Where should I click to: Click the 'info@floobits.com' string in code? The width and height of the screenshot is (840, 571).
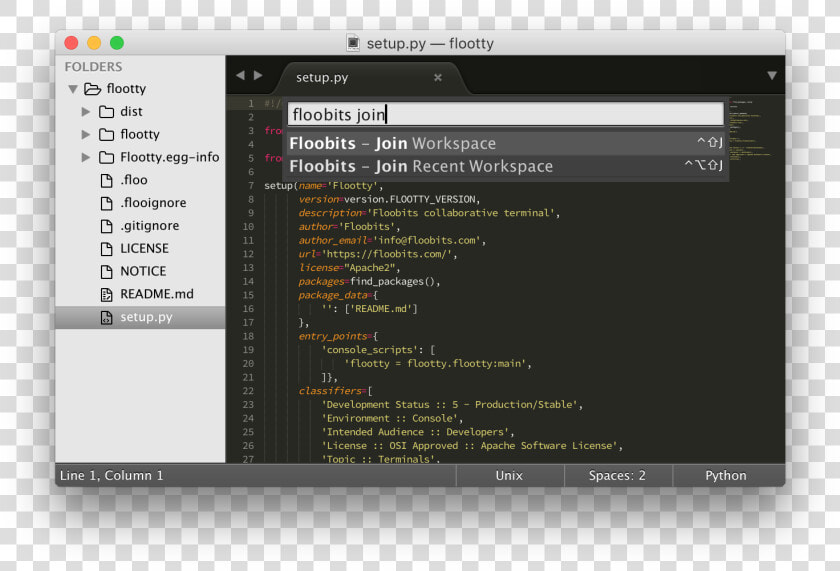click(x=426, y=241)
